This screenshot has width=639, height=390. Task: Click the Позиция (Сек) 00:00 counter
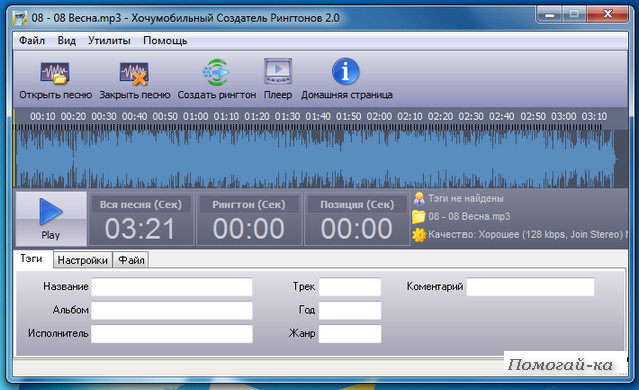357,220
